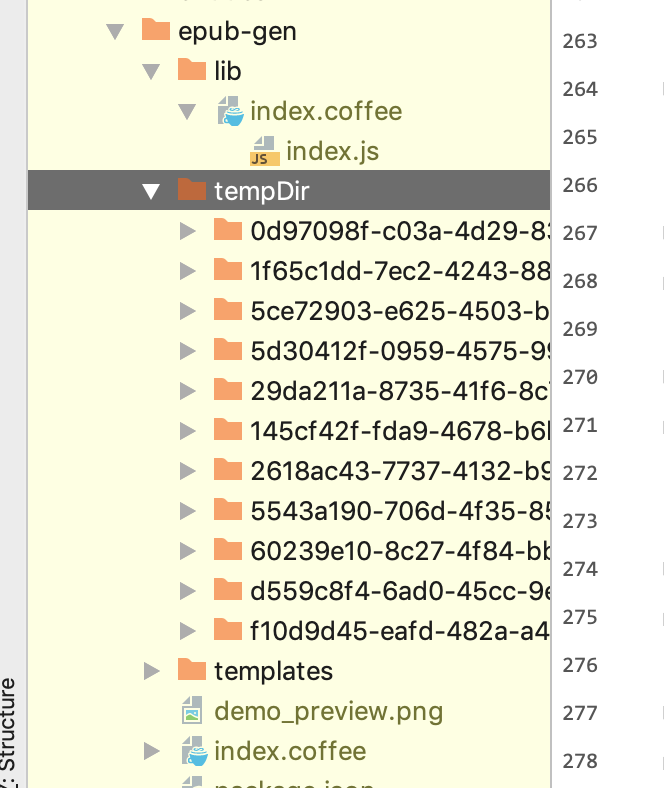This screenshot has width=664, height=788.
Task: Open the Structure tool window tab
Action: point(8,732)
